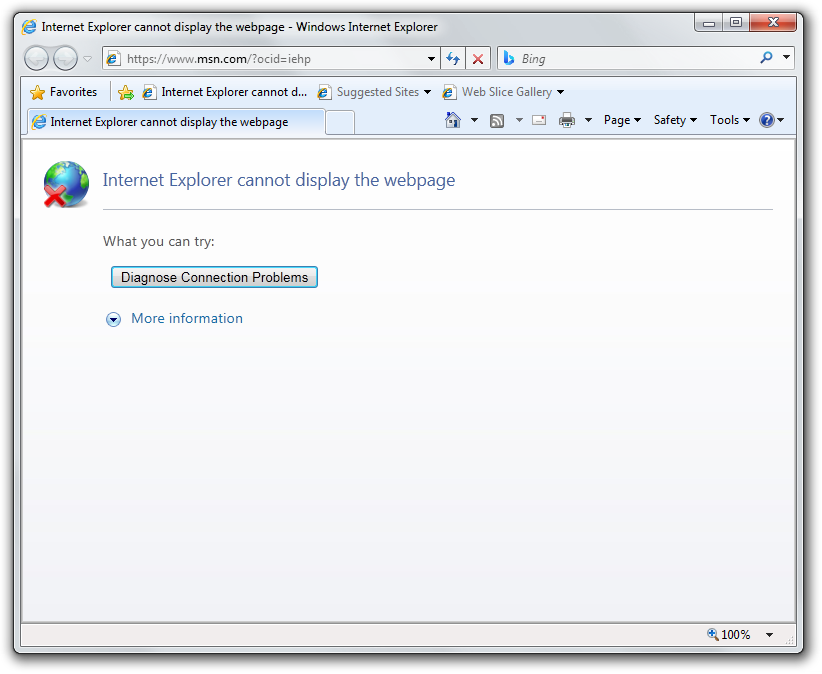Click Diagnose Connection Problems button
The height and width of the screenshot is (674, 822).
[214, 277]
